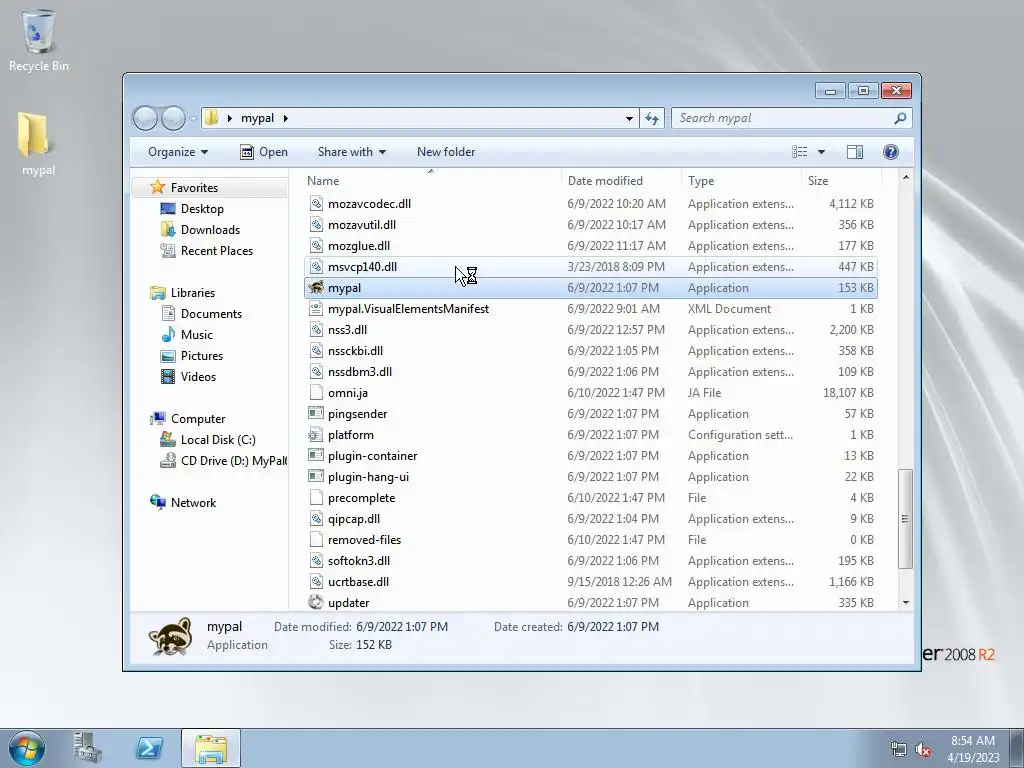Select the pingsender file icon
The image size is (1024, 768).
coord(316,414)
